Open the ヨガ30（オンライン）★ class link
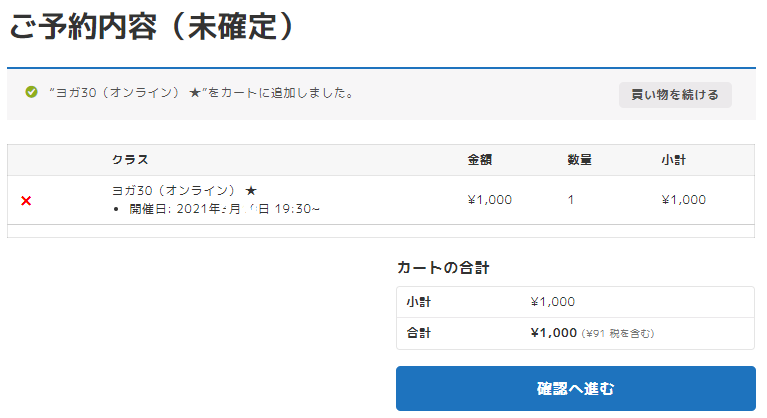 [184, 190]
